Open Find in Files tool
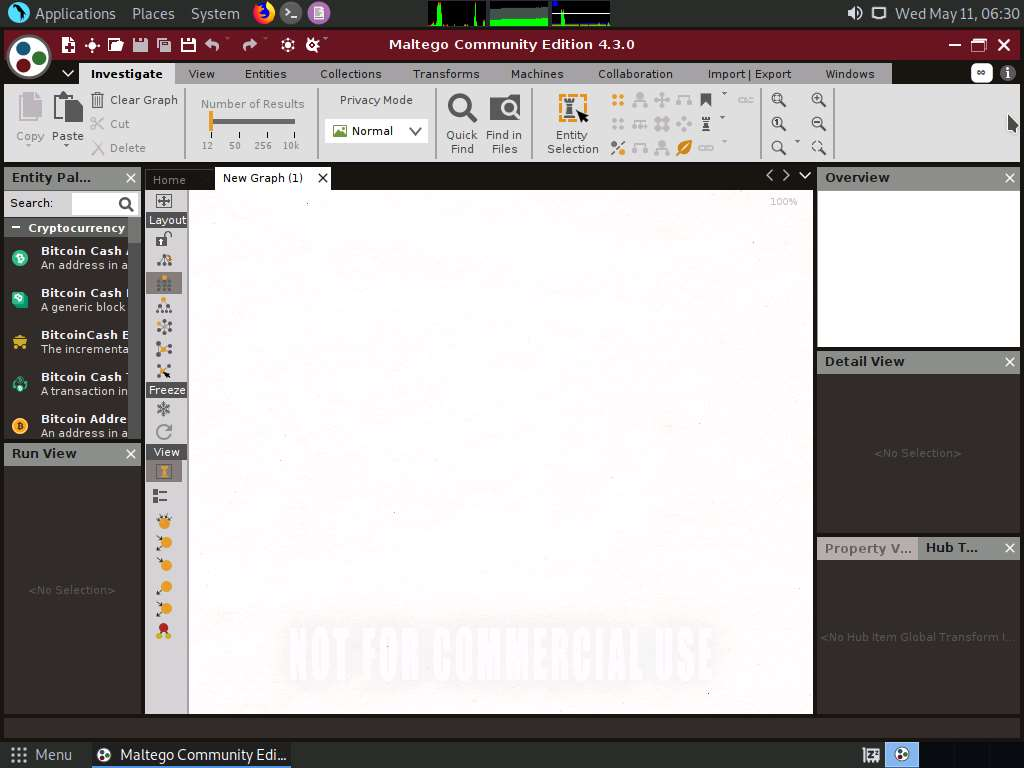The height and width of the screenshot is (768, 1024). click(x=504, y=124)
